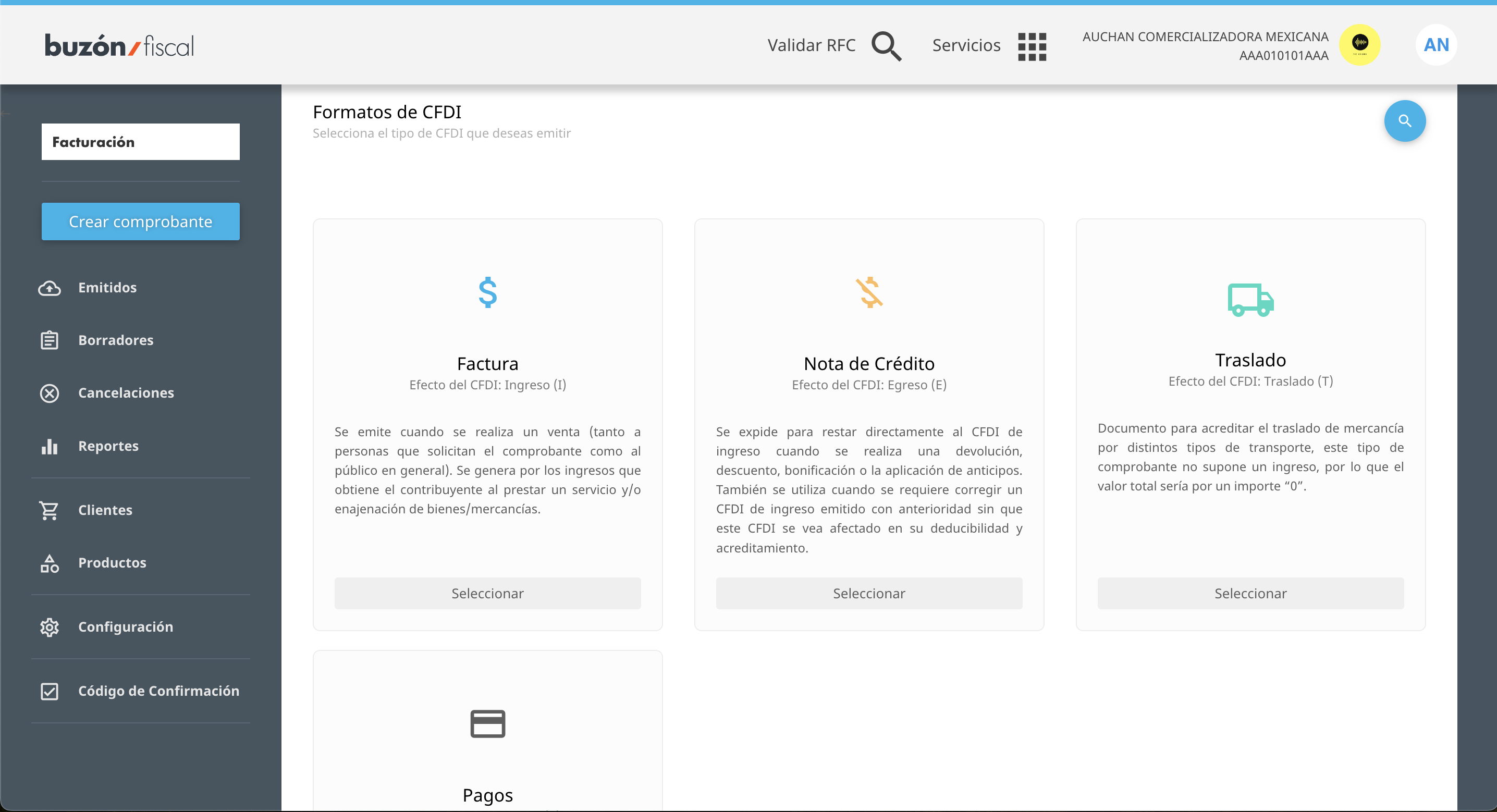Click the yellow company logo avatar
1497x812 pixels.
tap(1359, 45)
